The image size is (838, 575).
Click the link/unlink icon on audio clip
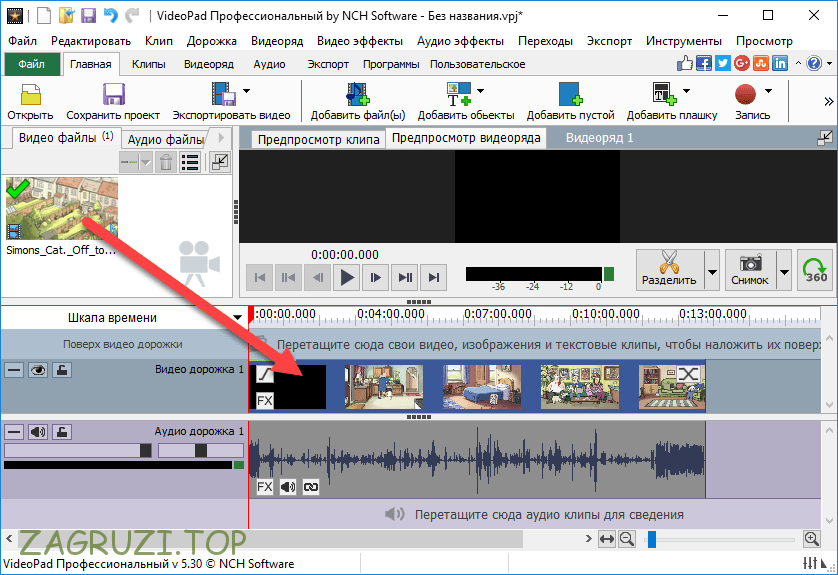point(311,487)
